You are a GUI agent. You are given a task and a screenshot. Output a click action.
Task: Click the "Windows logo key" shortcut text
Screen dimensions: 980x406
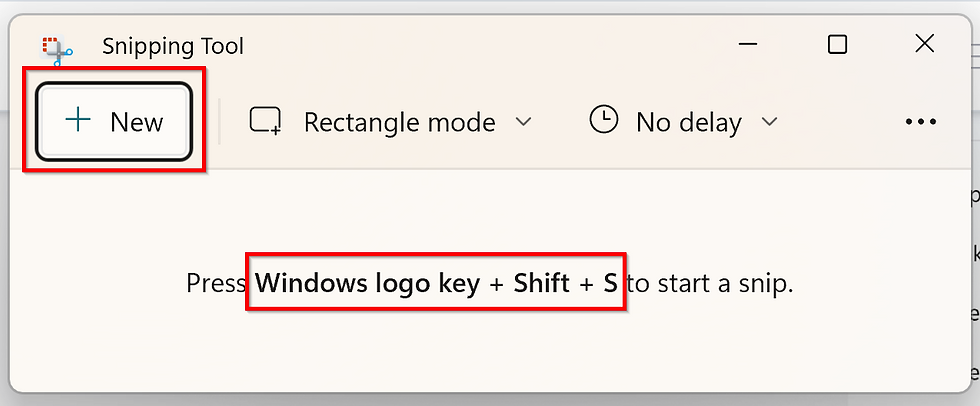[x=368, y=284]
